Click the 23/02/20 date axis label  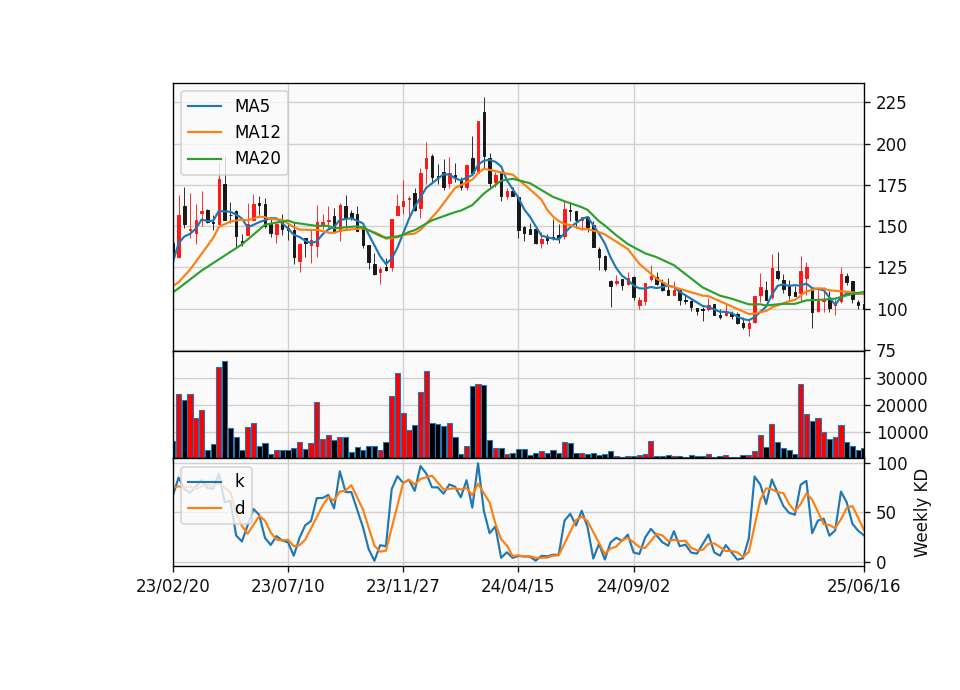coord(173,586)
